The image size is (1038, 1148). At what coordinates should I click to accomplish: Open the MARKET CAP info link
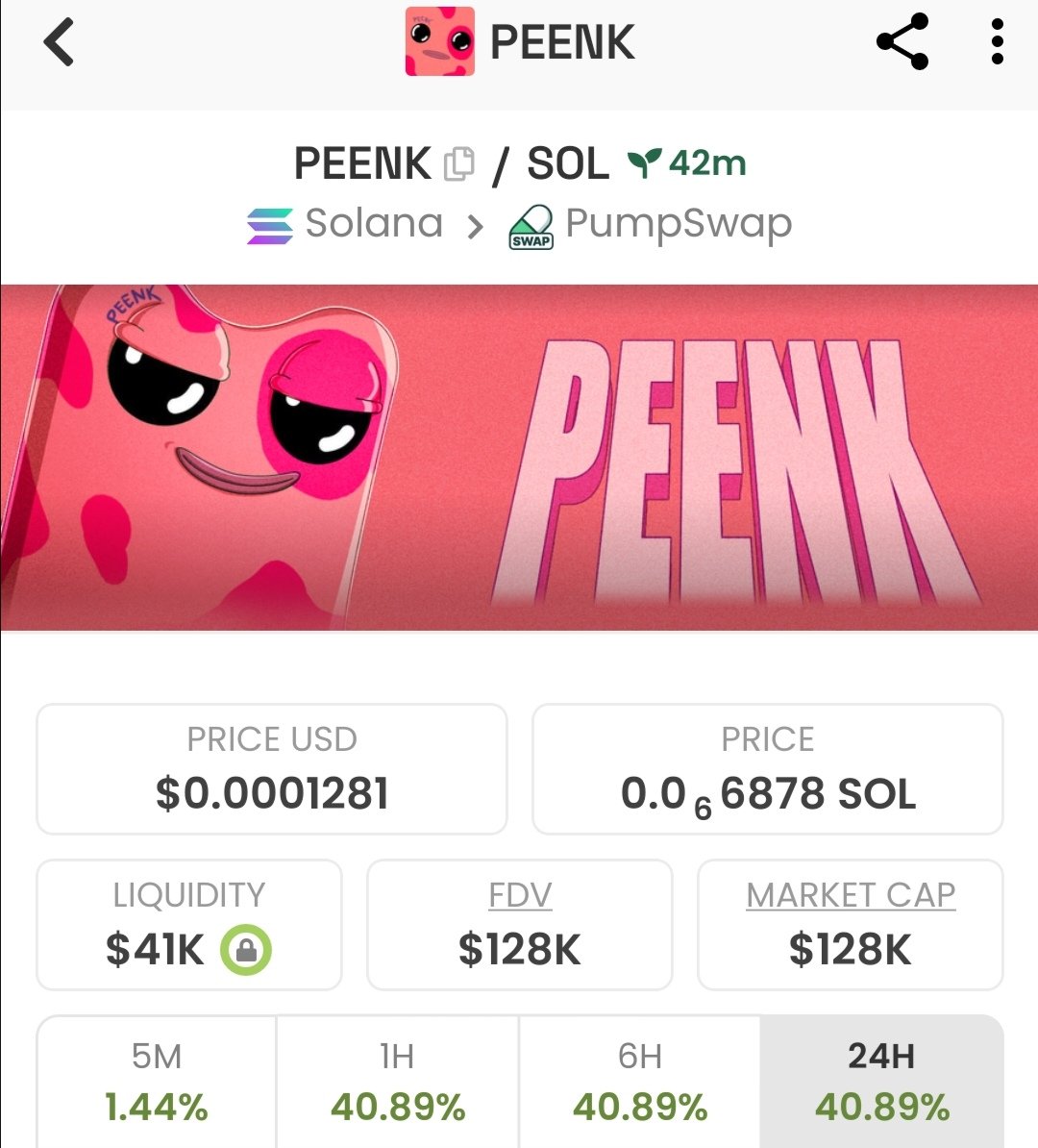point(851,895)
